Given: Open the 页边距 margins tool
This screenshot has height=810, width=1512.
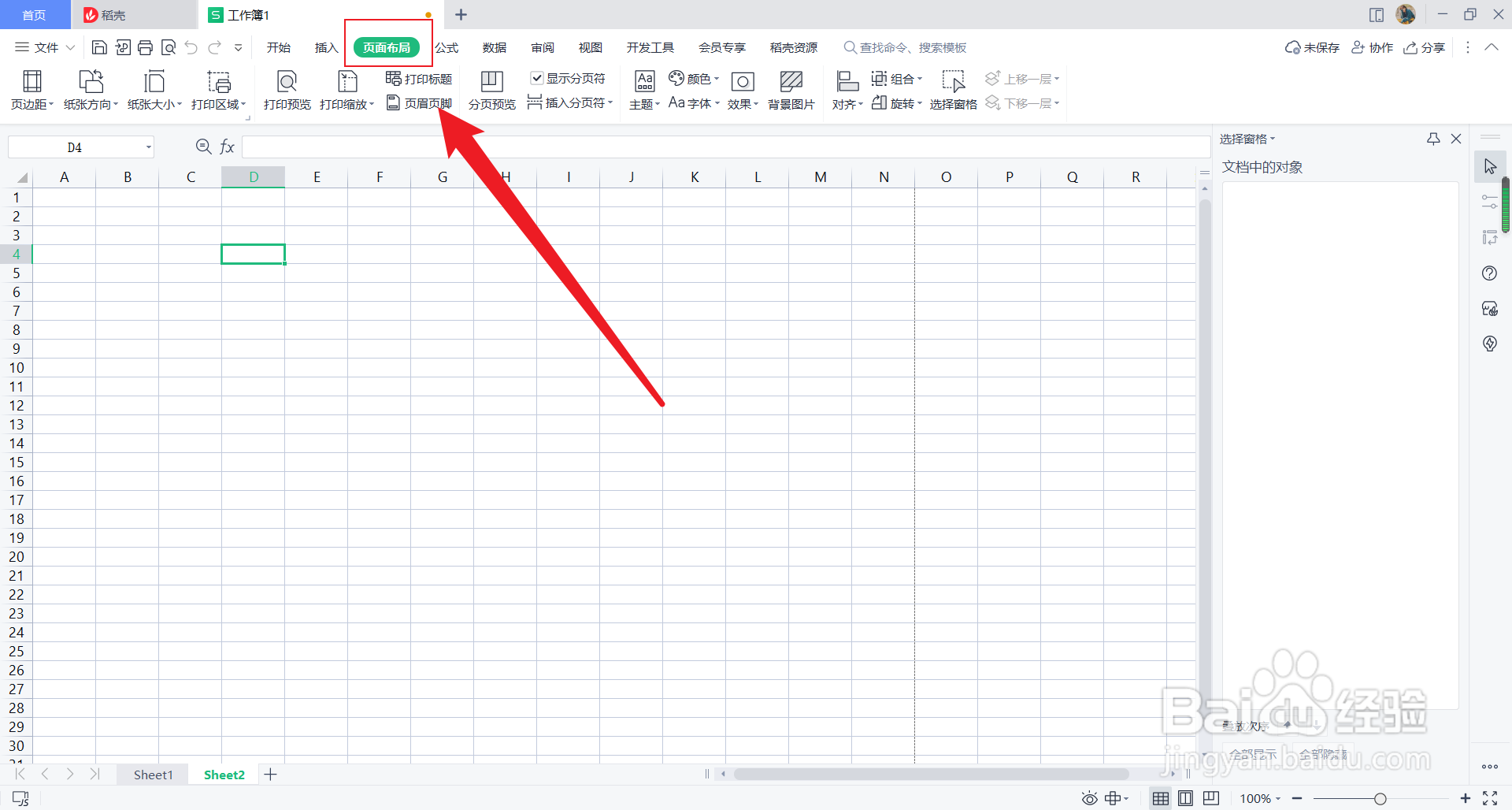Looking at the screenshot, I should point(32,90).
